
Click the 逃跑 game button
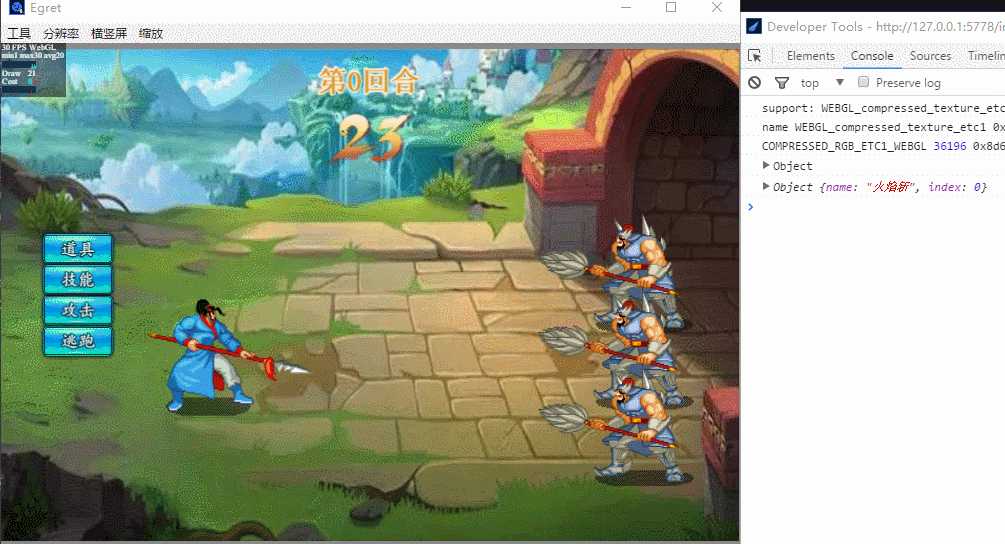tap(78, 341)
